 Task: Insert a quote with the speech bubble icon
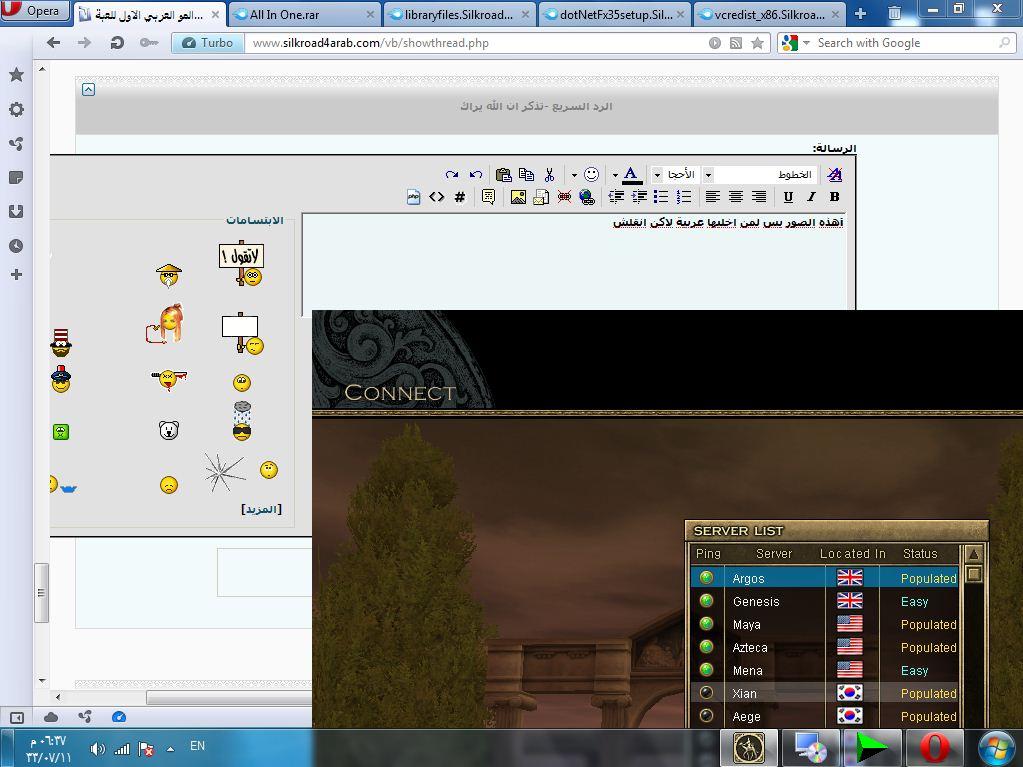coord(488,197)
